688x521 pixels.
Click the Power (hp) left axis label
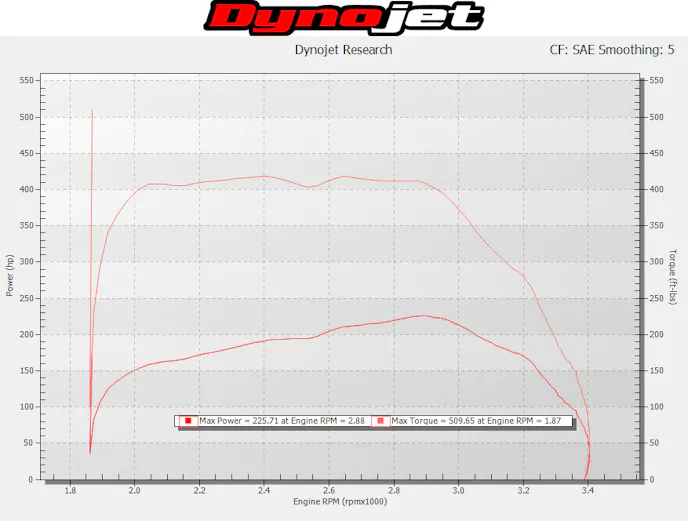coord(10,275)
